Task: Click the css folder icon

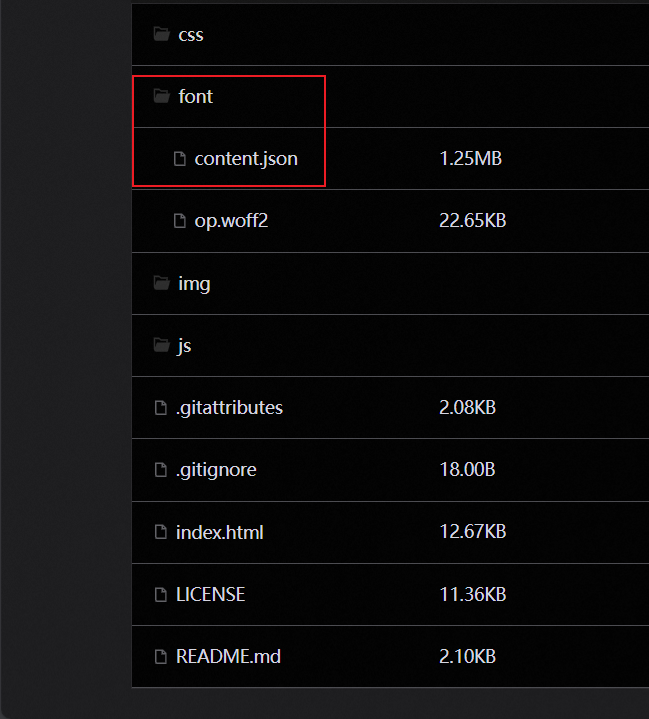Action: click(161, 34)
